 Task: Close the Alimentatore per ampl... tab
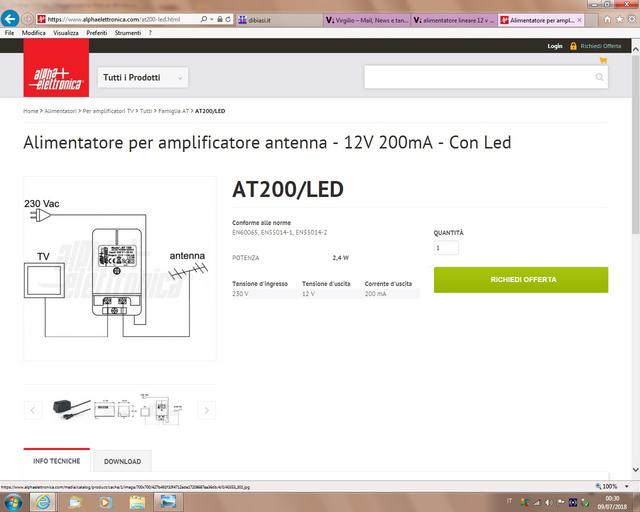point(579,20)
